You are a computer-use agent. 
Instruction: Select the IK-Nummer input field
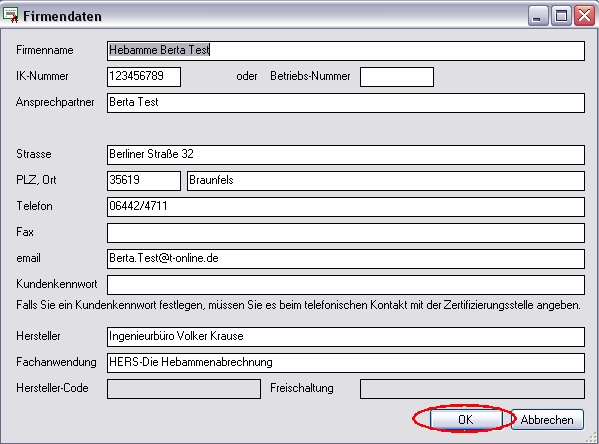pyautogui.click(x=144, y=77)
